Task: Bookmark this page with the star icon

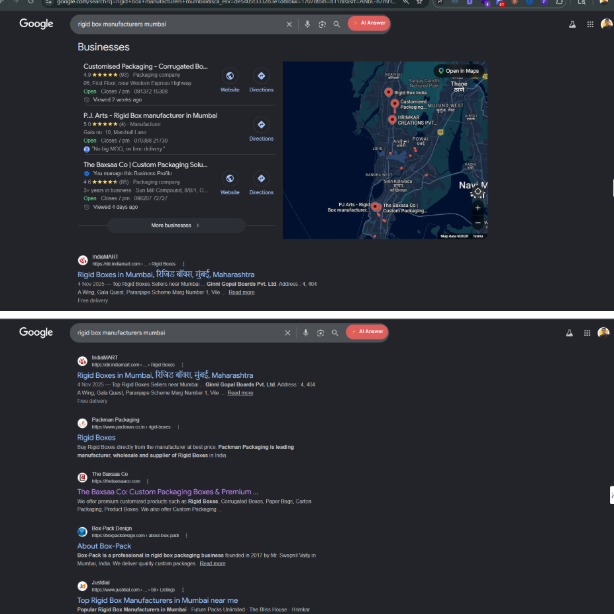Action: tap(419, 2)
